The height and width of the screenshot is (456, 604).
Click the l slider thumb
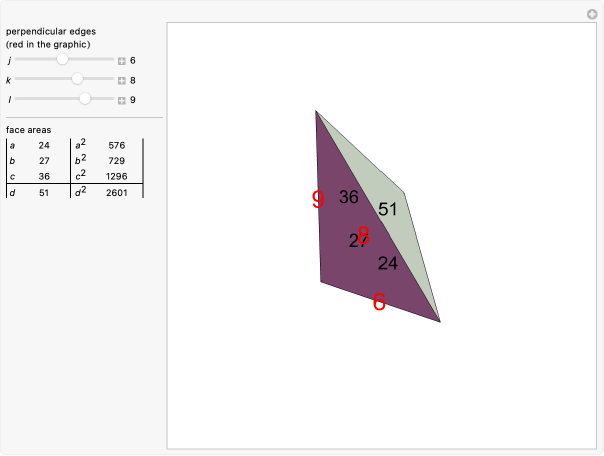click(x=85, y=99)
